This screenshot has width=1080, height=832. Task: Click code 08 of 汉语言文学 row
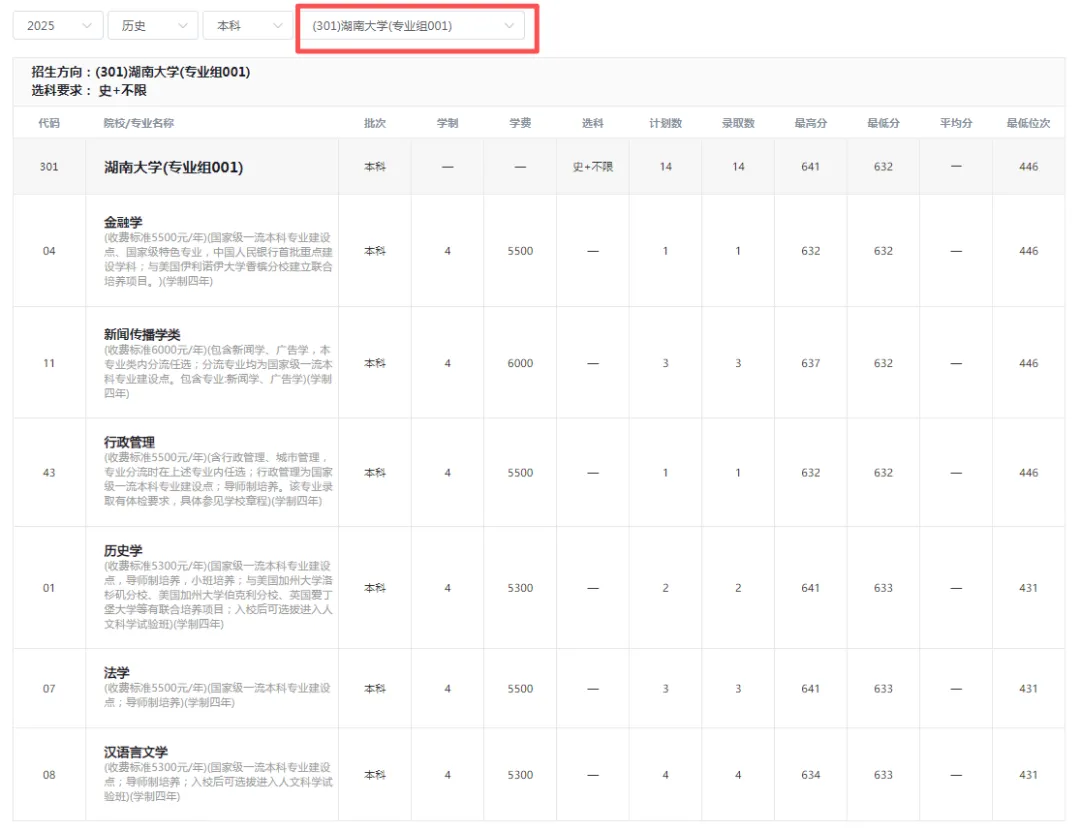point(49,775)
